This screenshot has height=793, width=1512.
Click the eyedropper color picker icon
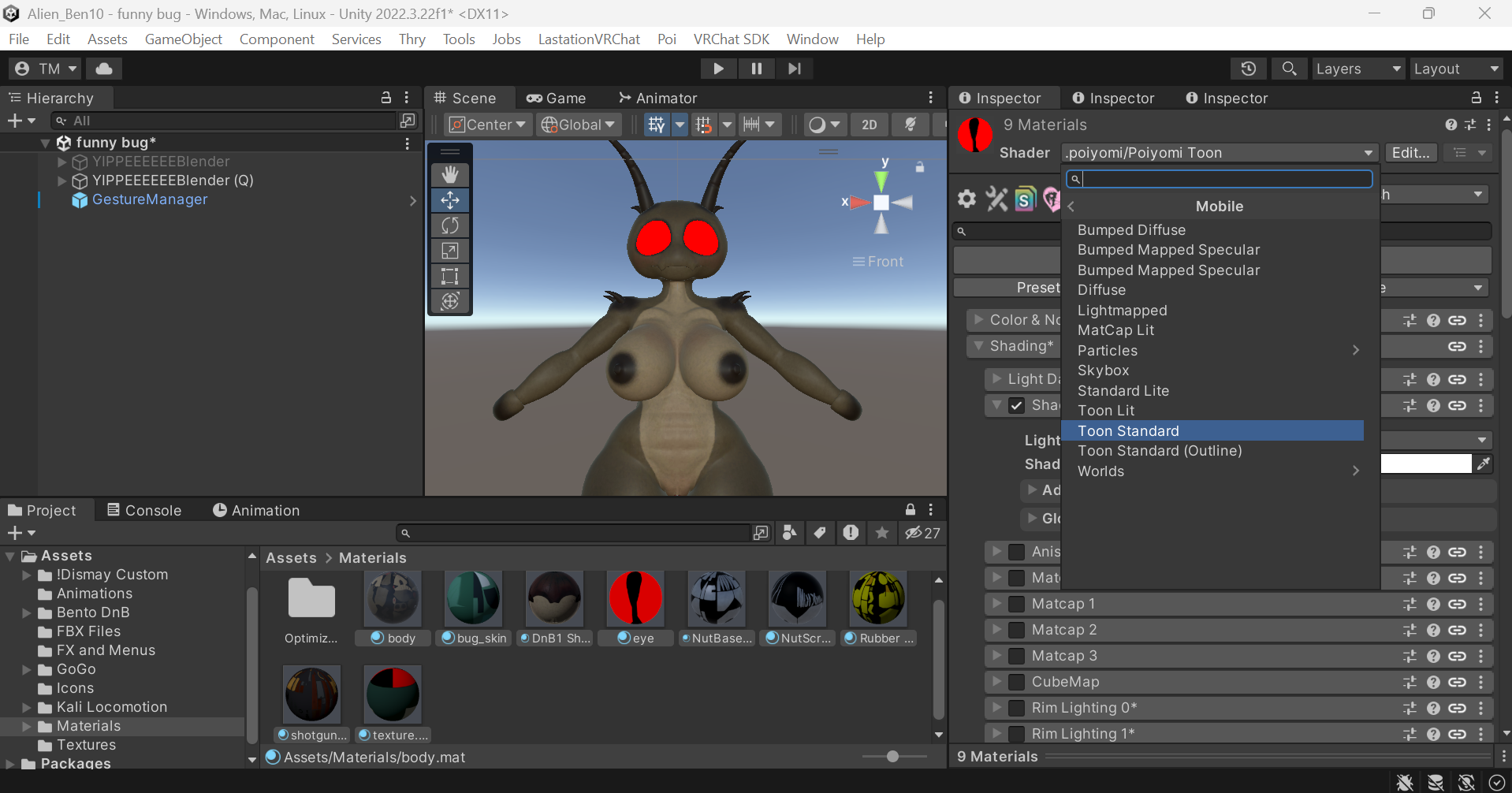(1484, 464)
